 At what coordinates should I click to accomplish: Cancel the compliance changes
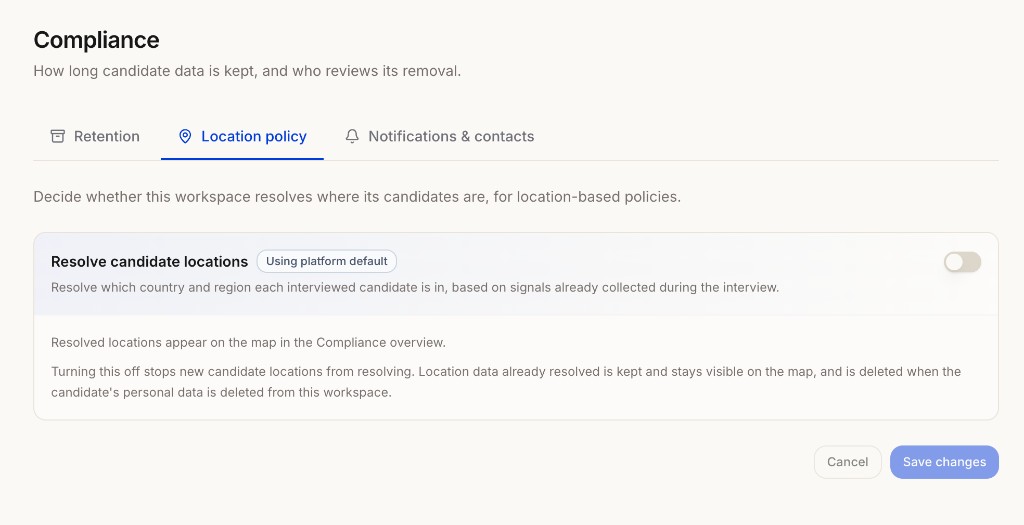pos(848,462)
